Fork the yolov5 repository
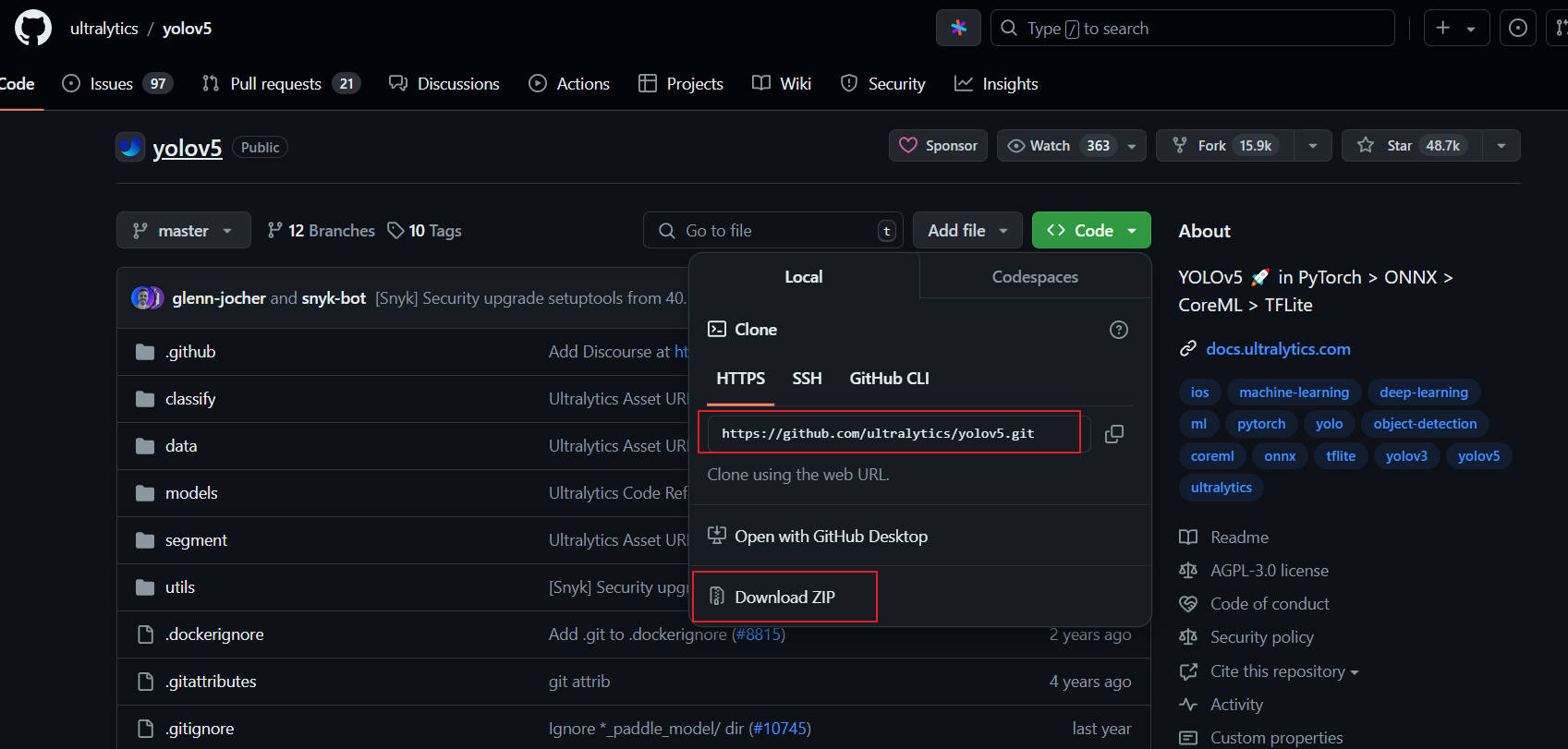1568x749 pixels. [1225, 146]
